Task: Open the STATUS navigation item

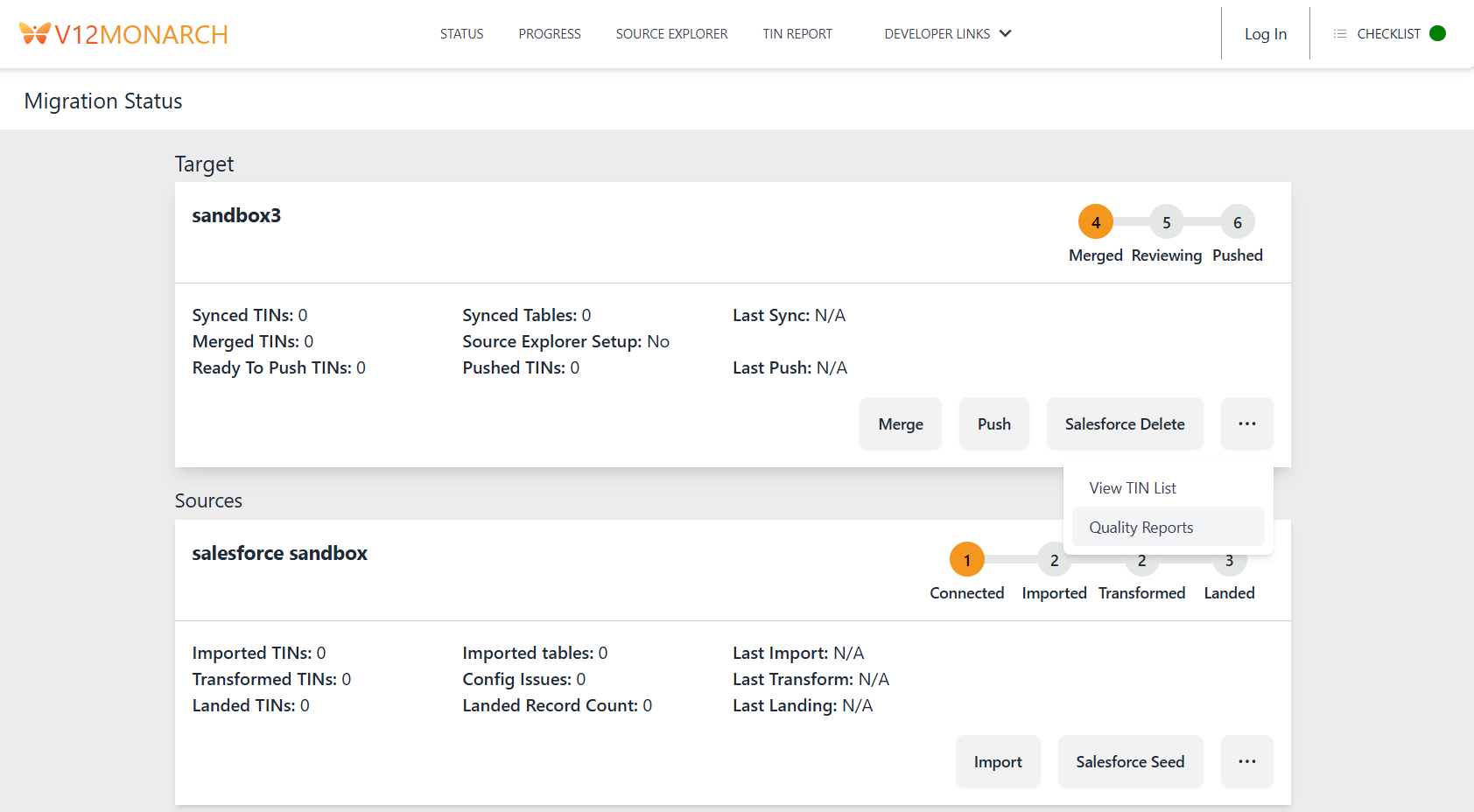Action: point(461,33)
